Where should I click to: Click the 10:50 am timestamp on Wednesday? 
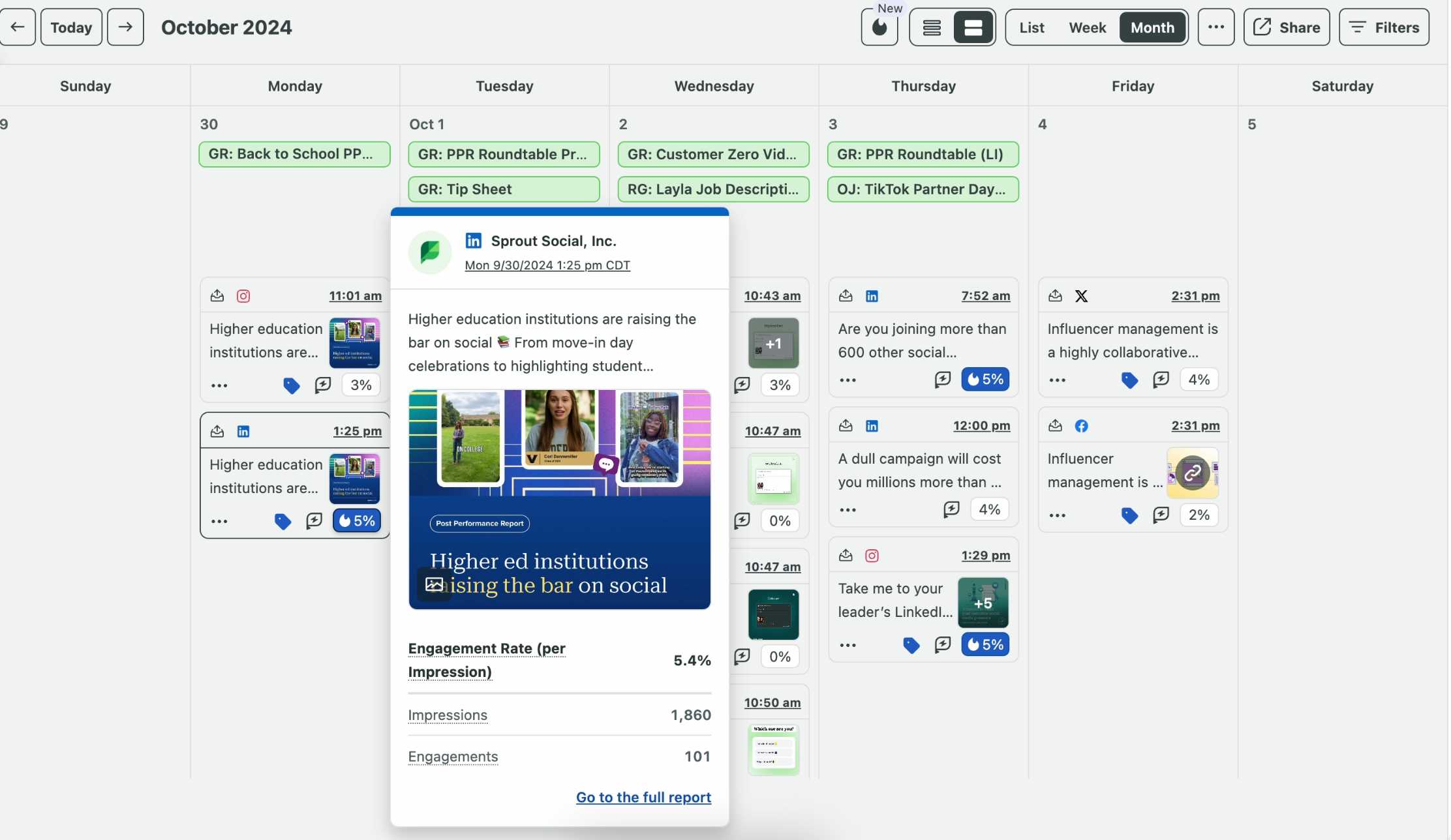coord(772,703)
